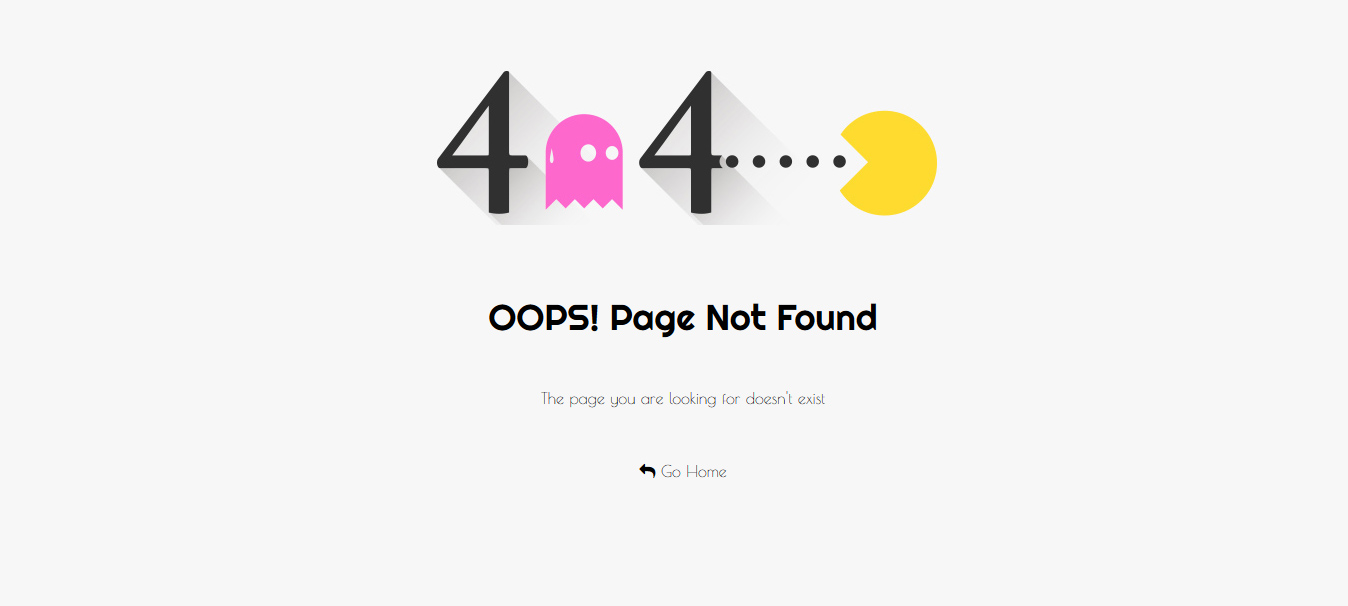This screenshot has width=1348, height=606.
Task: Click the page doesn't exist message
Action: [x=683, y=399]
